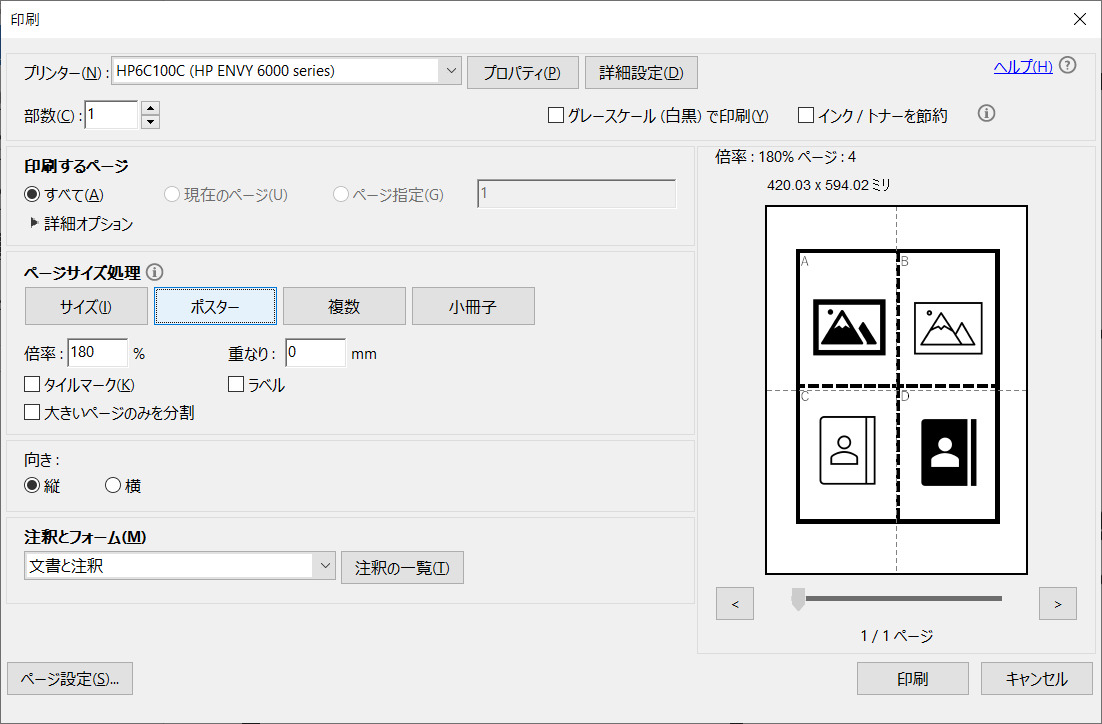Click the info icon next to ページサイズ処理
Screen dimensions: 1102x724
coord(155,272)
